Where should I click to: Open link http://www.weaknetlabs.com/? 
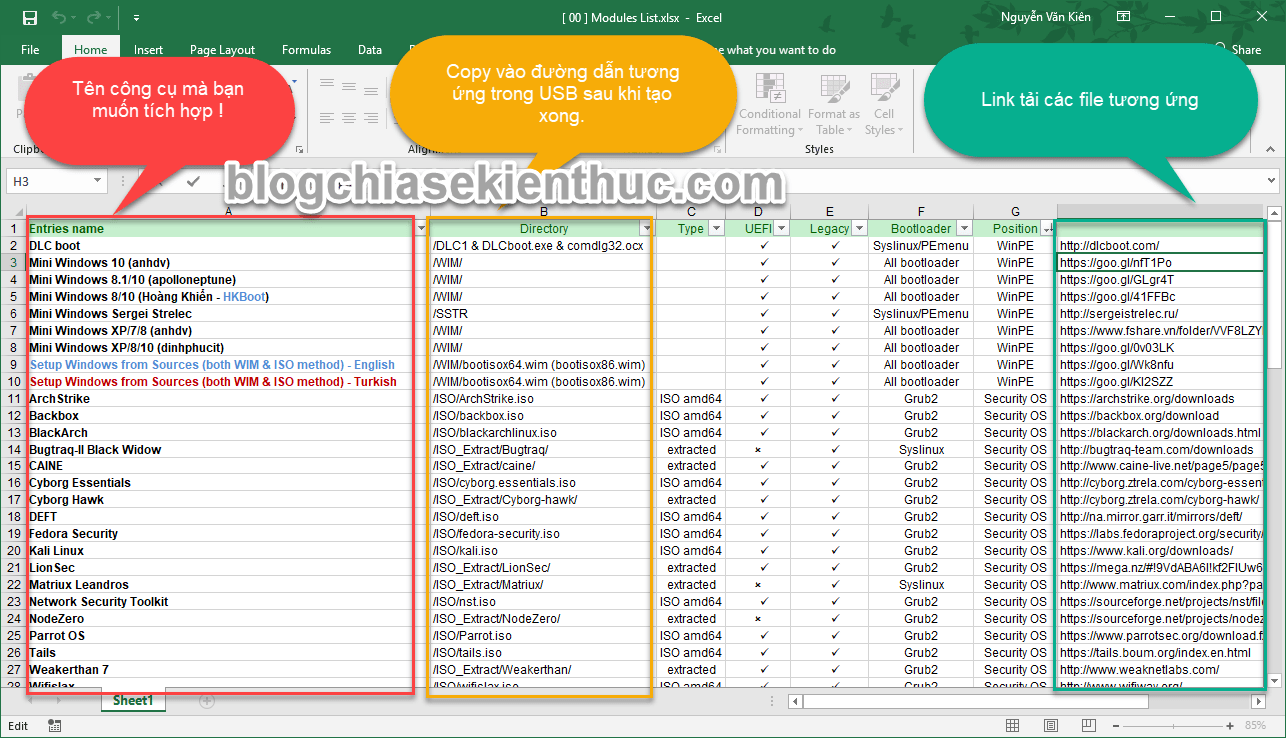point(1139,670)
